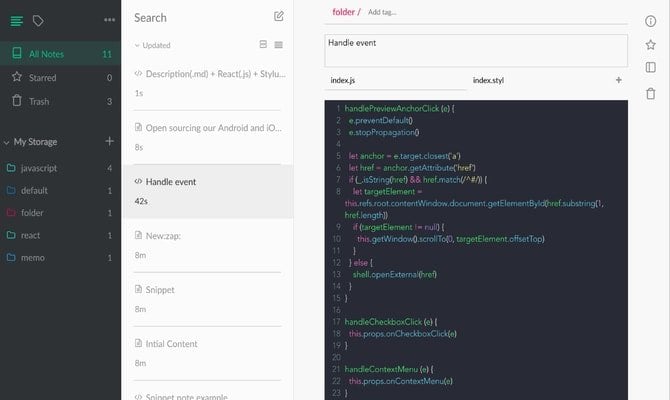The image size is (670, 400).
Task: Click the shell.openExternal(href) code line
Action: pos(394,274)
